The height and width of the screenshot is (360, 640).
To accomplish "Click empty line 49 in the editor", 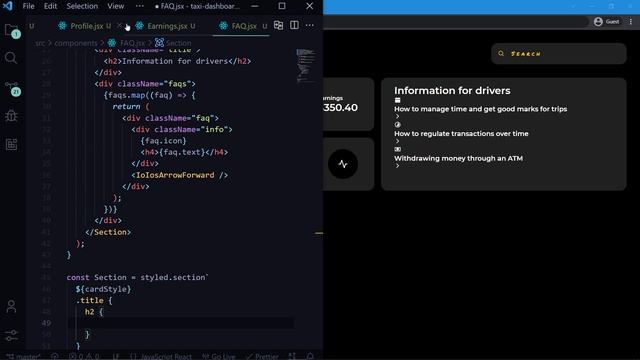I will [180, 323].
